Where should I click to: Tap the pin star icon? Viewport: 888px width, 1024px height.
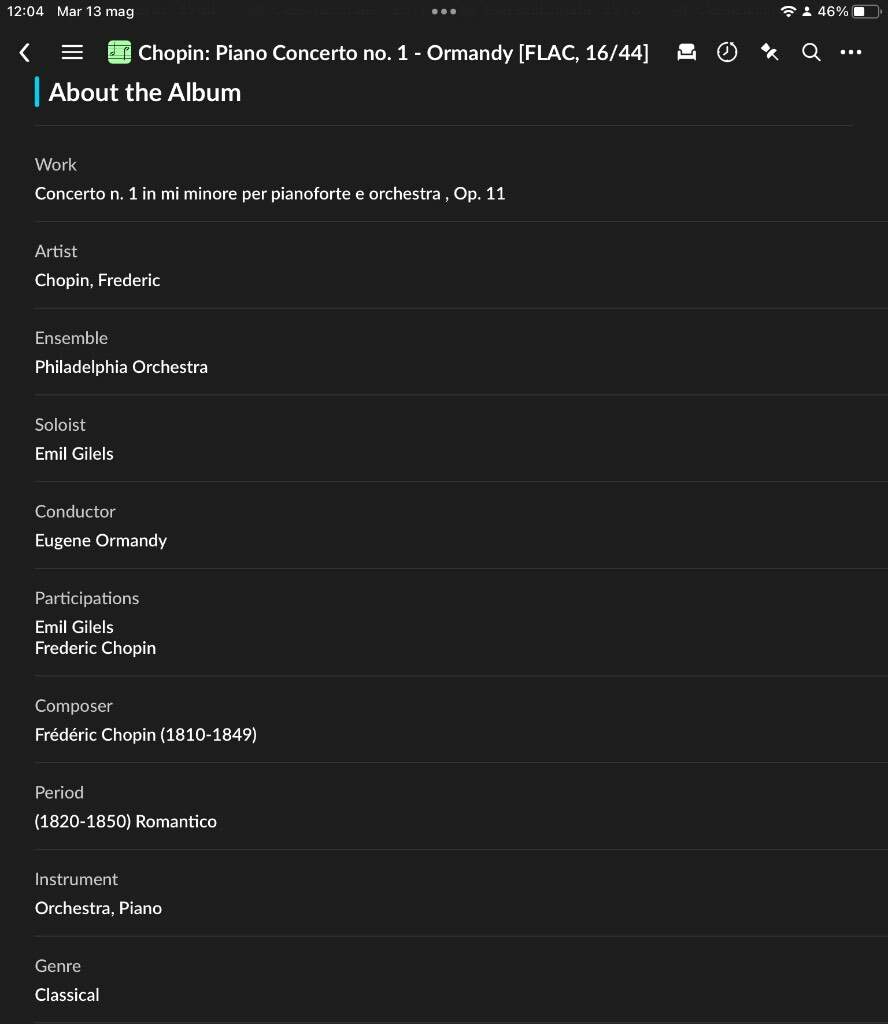[769, 52]
